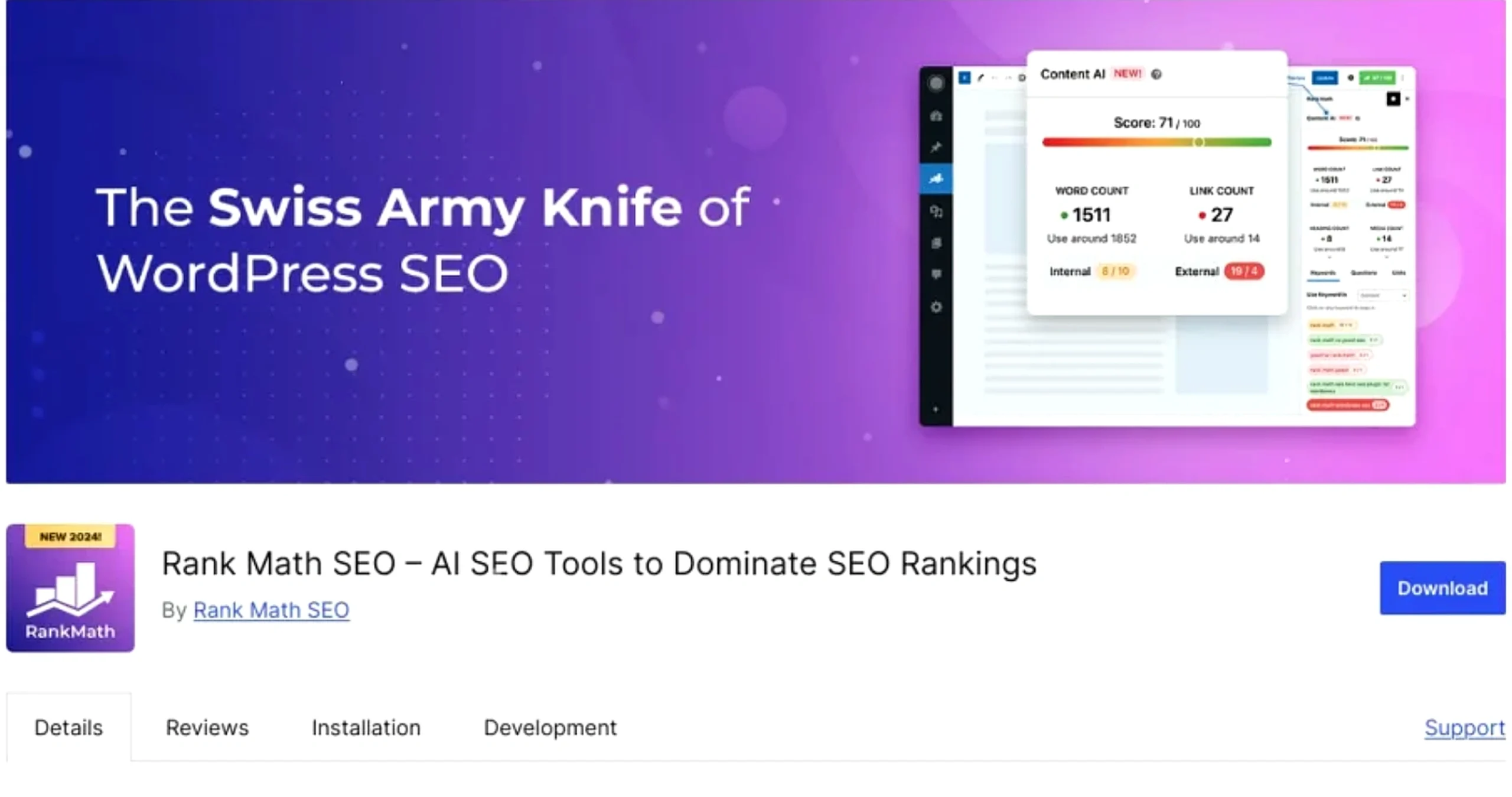Screen dimensions: 1512x797
Task: Open the Support link
Action: 1465,727
